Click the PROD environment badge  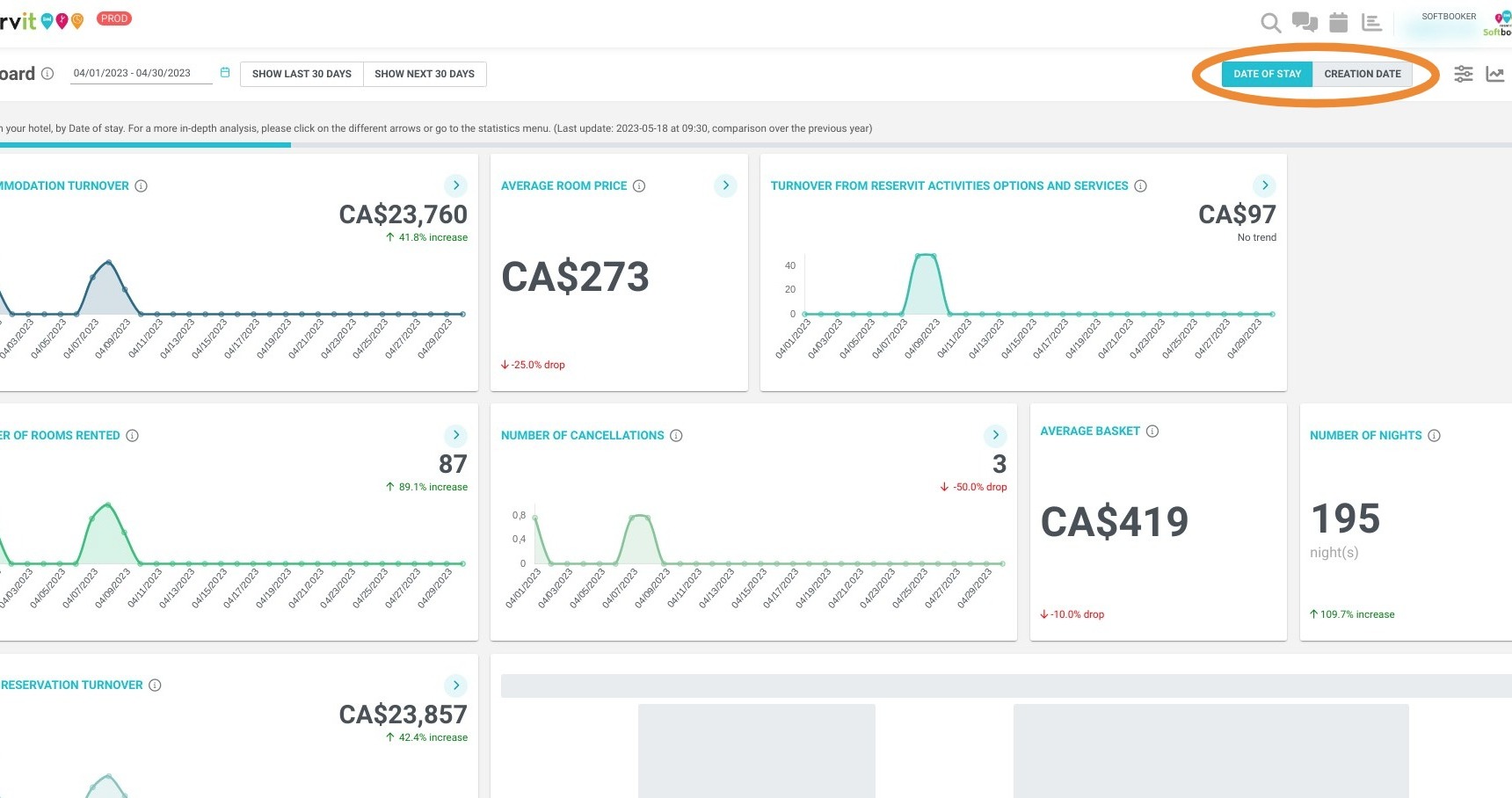pyautogui.click(x=114, y=18)
